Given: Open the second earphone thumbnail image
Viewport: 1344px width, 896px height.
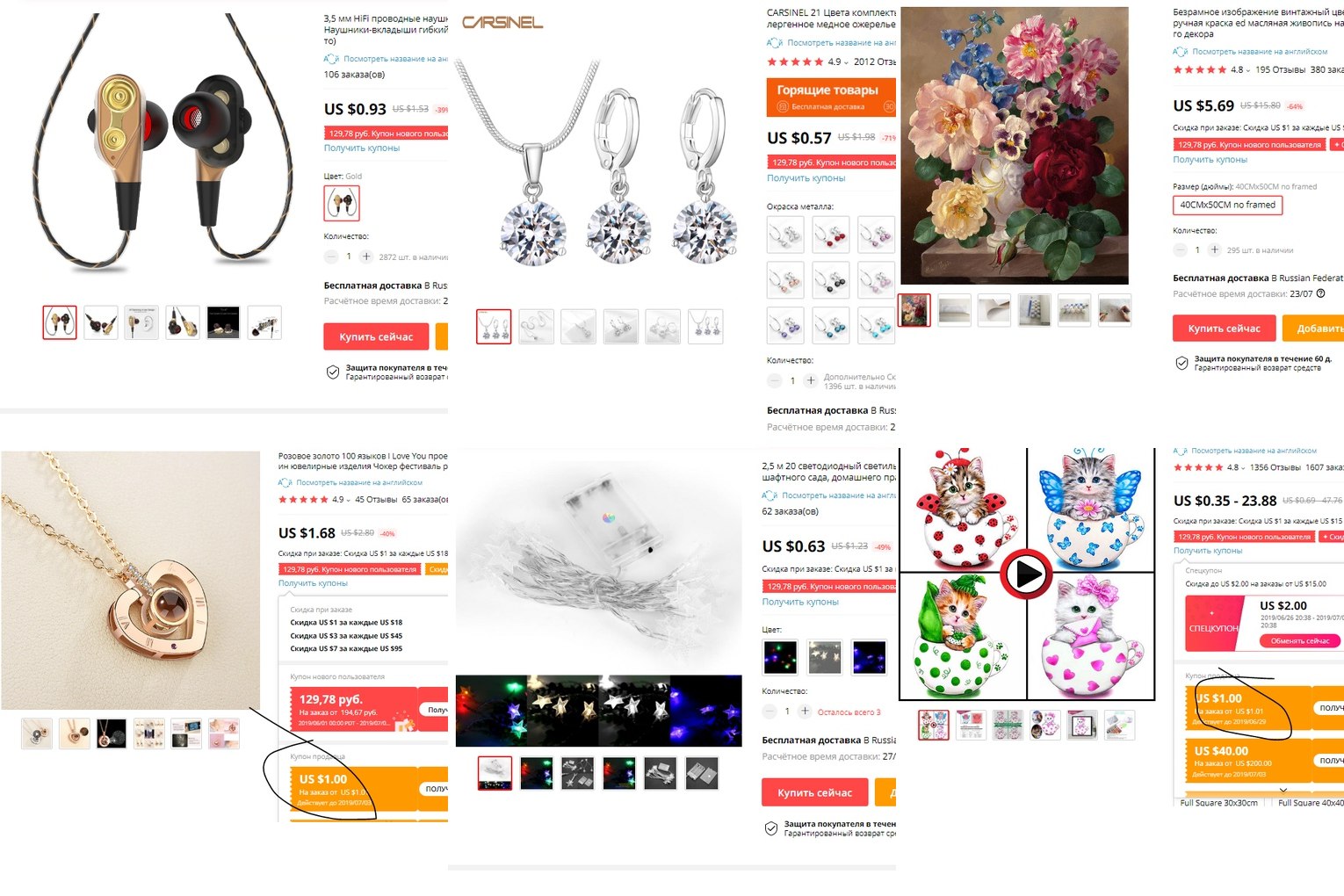Looking at the screenshot, I should 101,322.
